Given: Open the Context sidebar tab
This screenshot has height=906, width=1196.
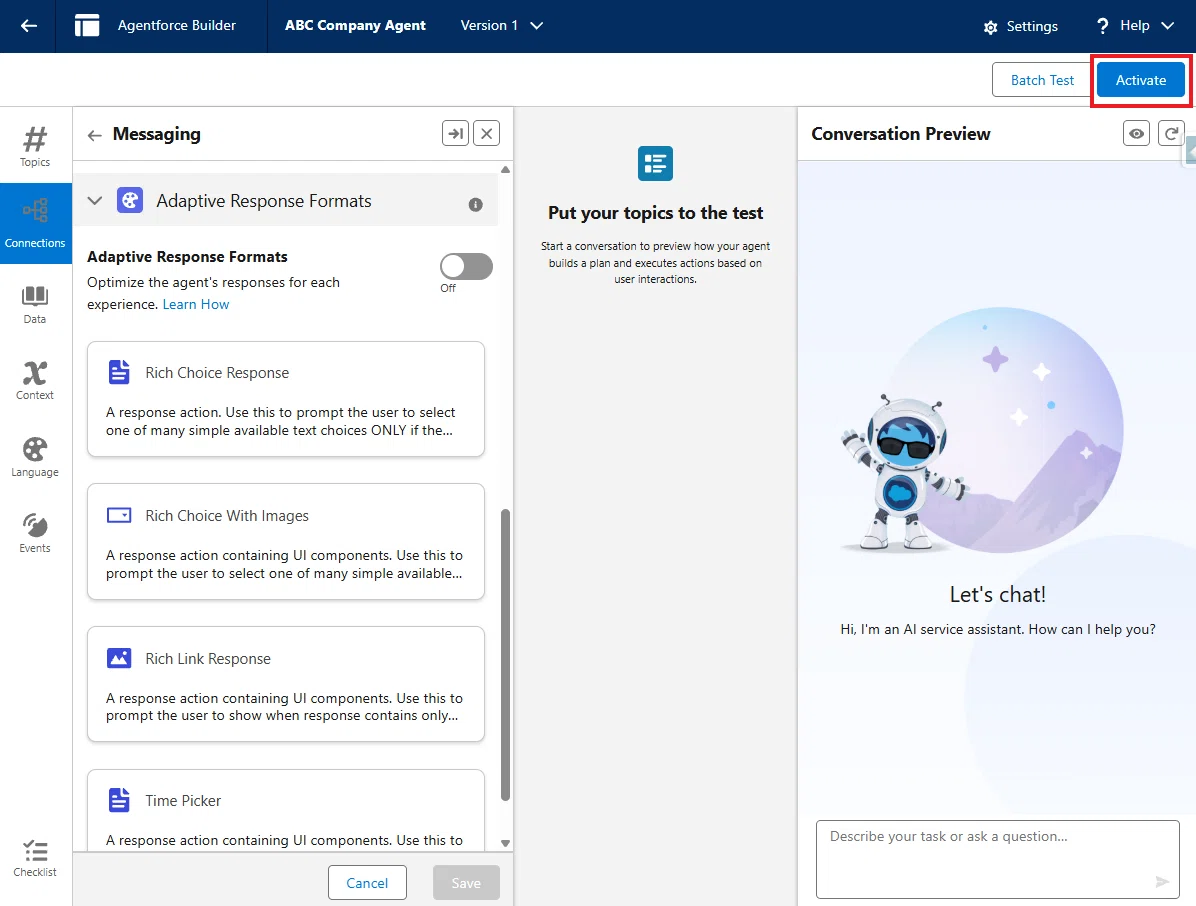Looking at the screenshot, I should pos(35,381).
